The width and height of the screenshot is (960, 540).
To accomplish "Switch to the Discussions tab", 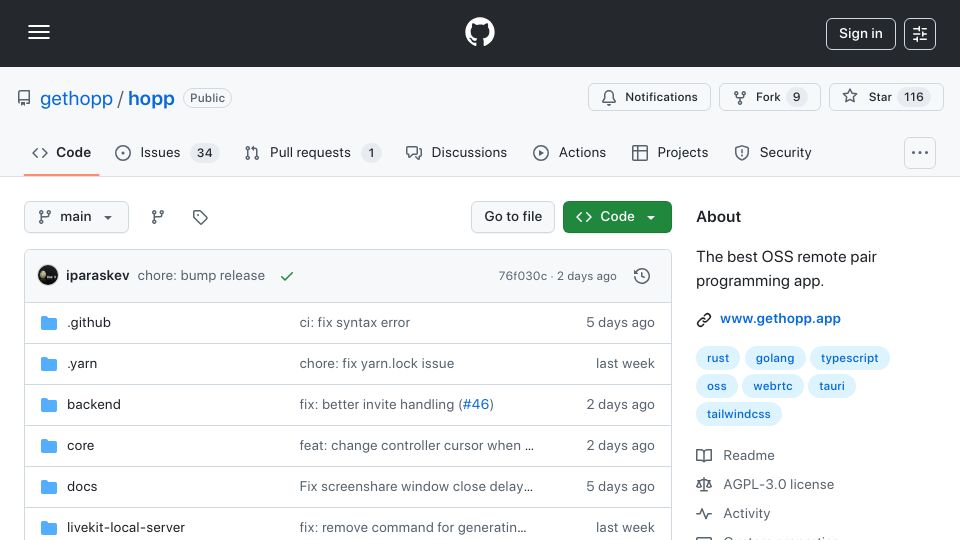I will (456, 152).
